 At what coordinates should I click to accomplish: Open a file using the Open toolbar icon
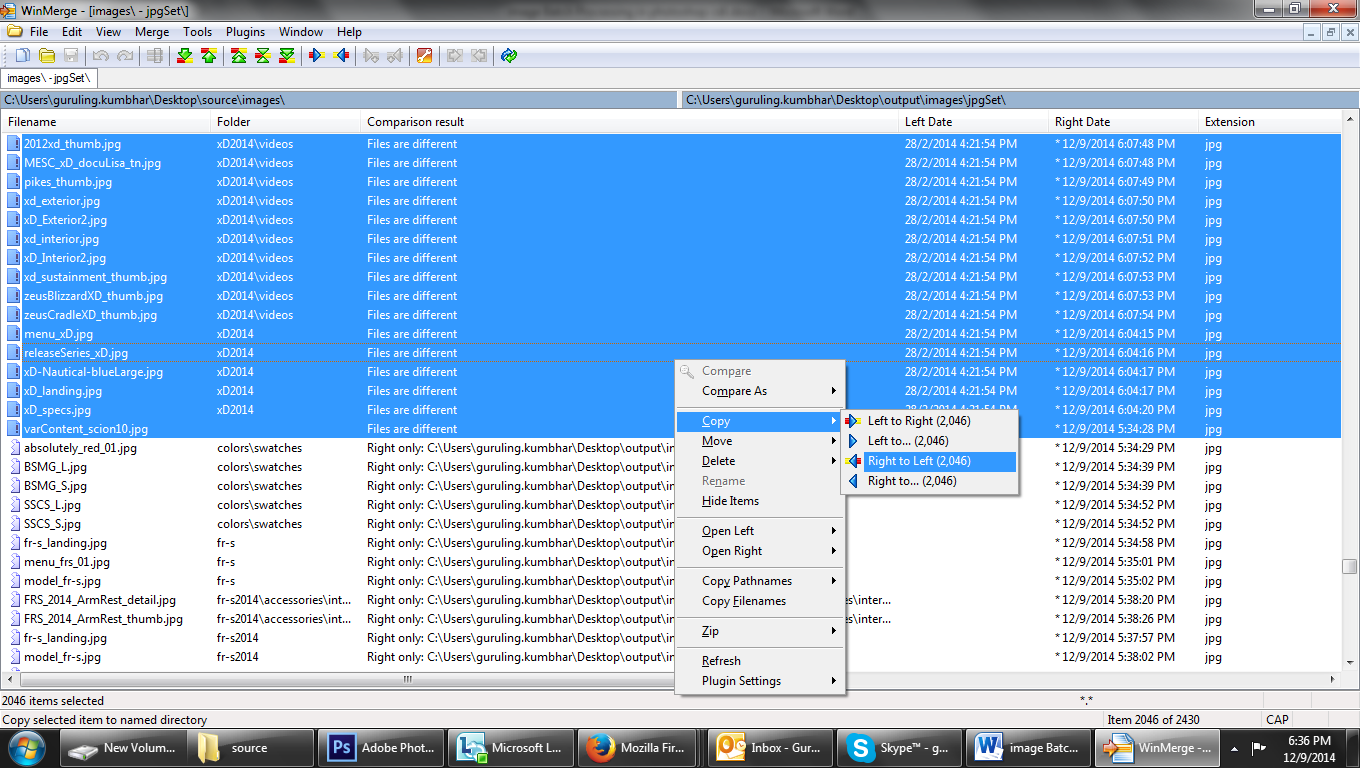[x=47, y=56]
